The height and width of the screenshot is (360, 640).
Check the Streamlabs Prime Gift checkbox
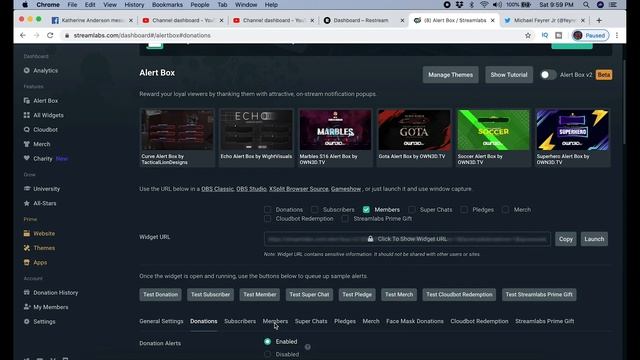pos(345,219)
